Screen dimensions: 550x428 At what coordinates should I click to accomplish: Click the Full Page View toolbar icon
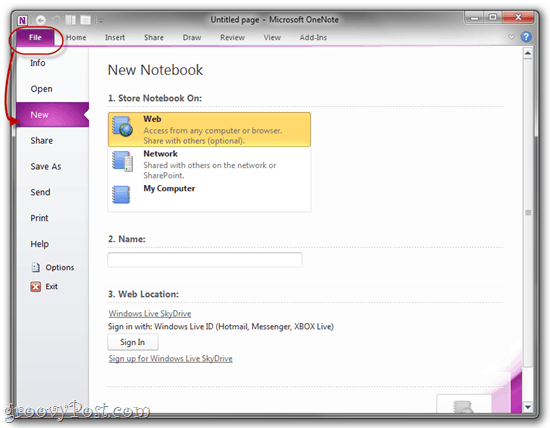[x=86, y=20]
